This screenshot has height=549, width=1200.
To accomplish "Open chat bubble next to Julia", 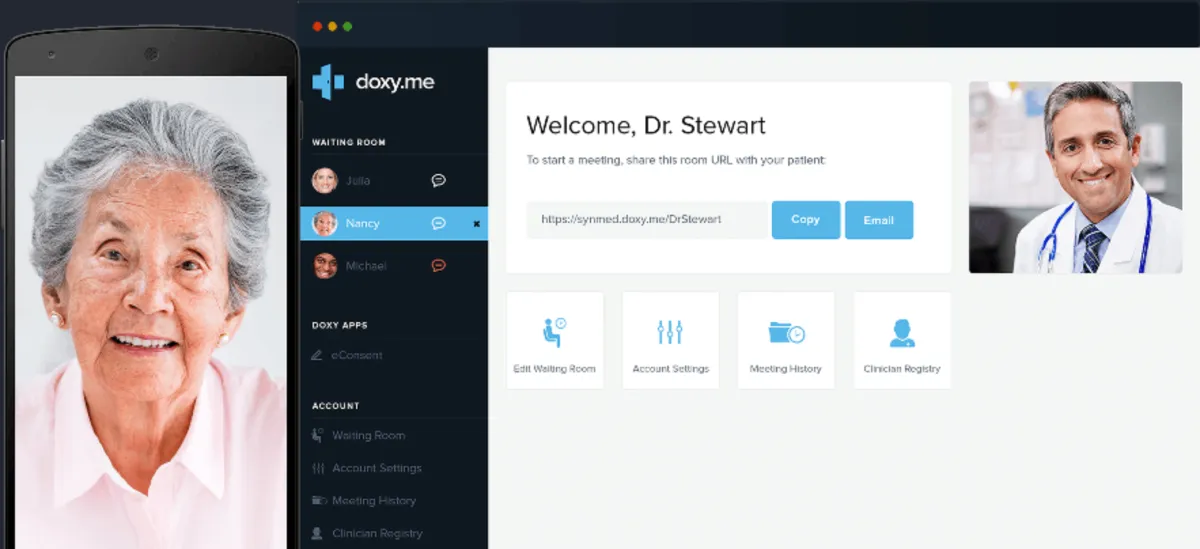I will tap(438, 181).
